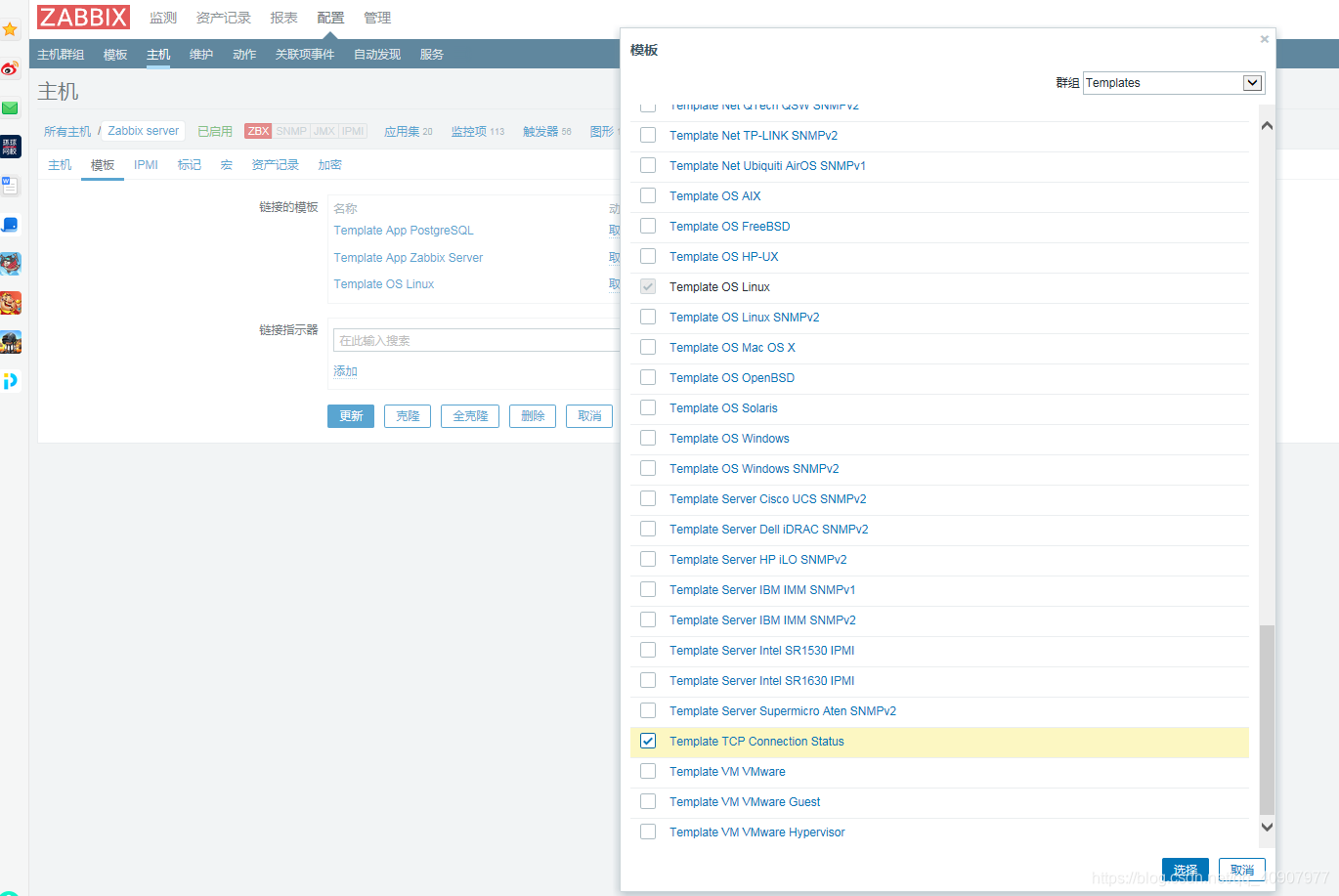Open 应用集 20 link

pos(408,131)
